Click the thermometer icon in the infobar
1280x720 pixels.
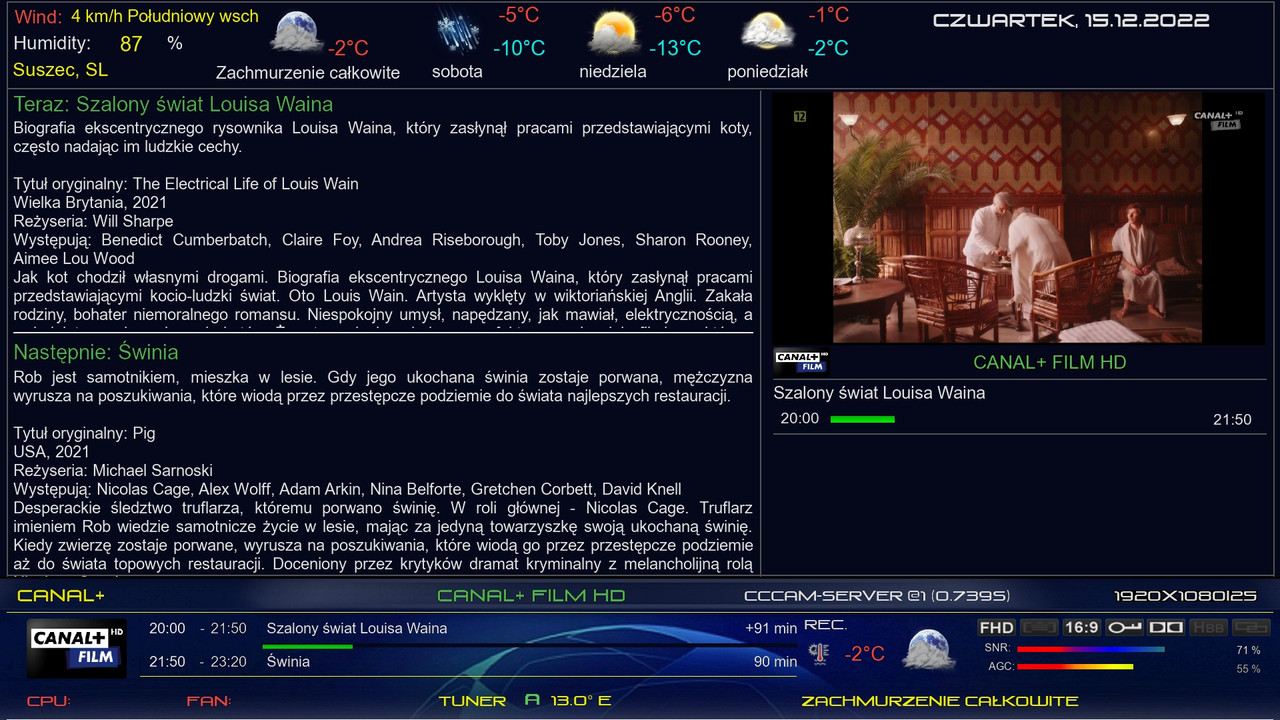click(x=820, y=653)
